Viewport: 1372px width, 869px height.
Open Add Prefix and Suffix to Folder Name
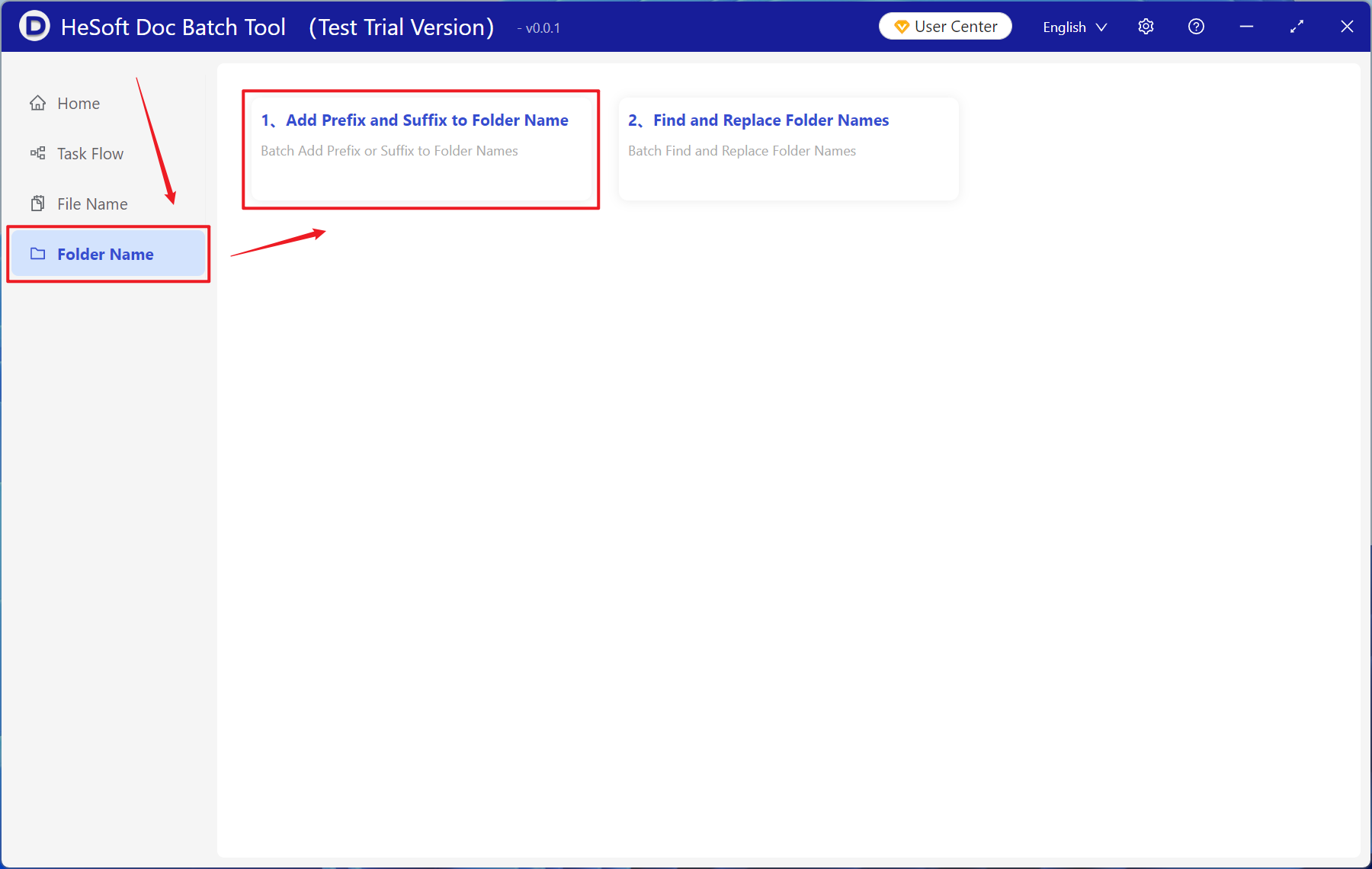coord(421,149)
